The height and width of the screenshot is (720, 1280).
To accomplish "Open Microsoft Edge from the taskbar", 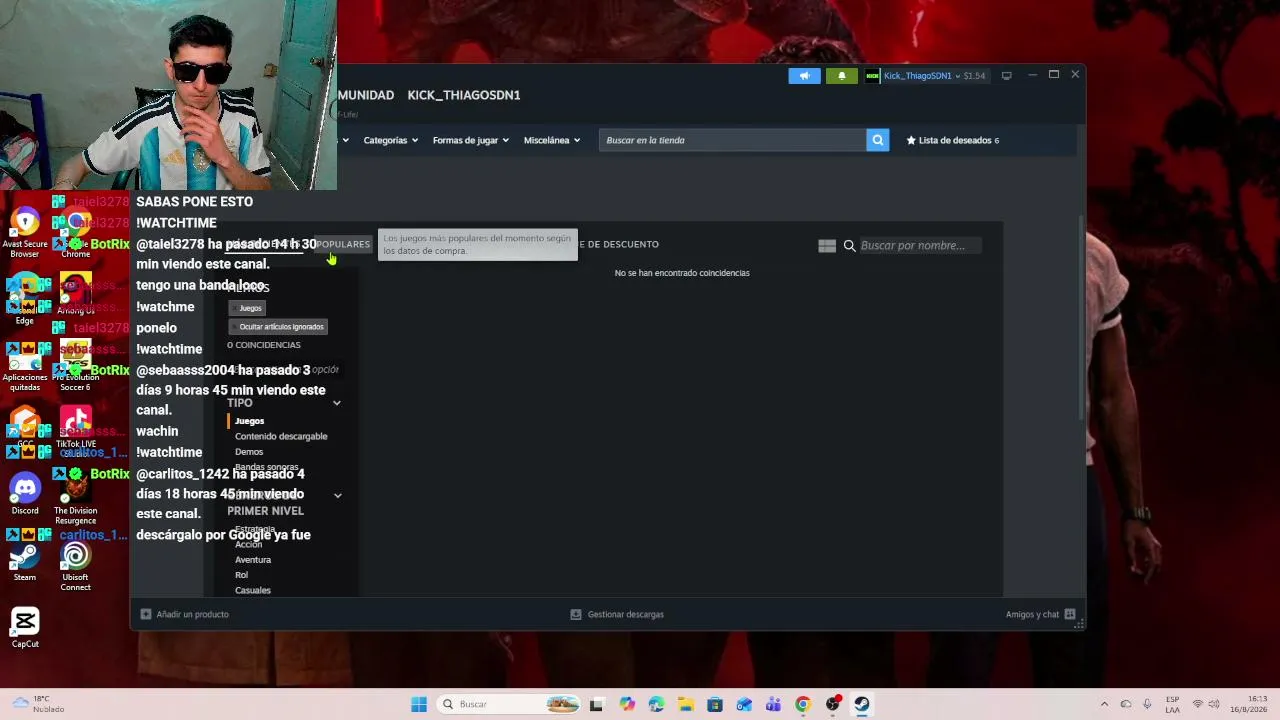I will [656, 704].
